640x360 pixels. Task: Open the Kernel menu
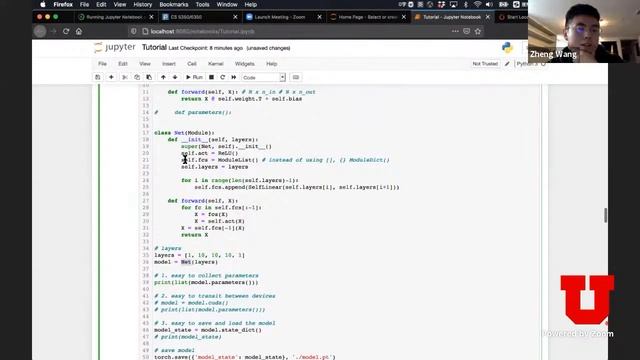216,64
